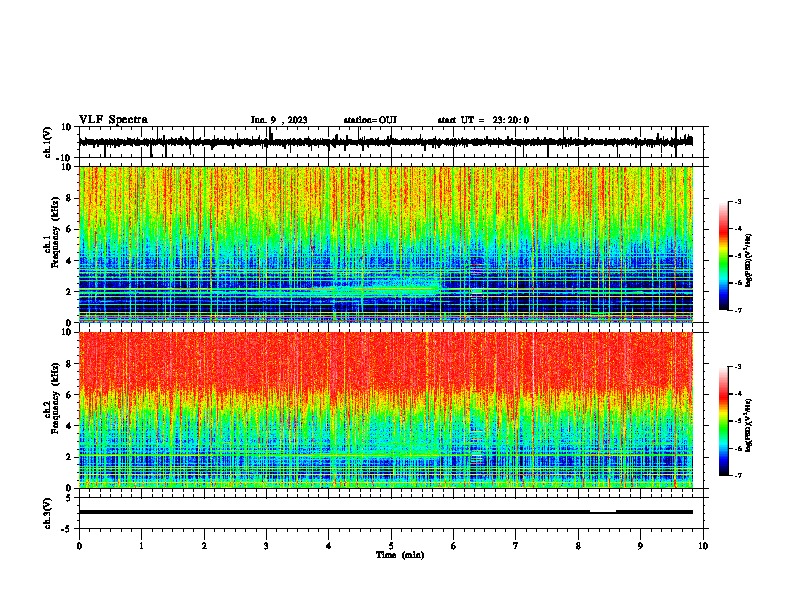Click the "-3" label on ch.1 color bar

coord(737,201)
